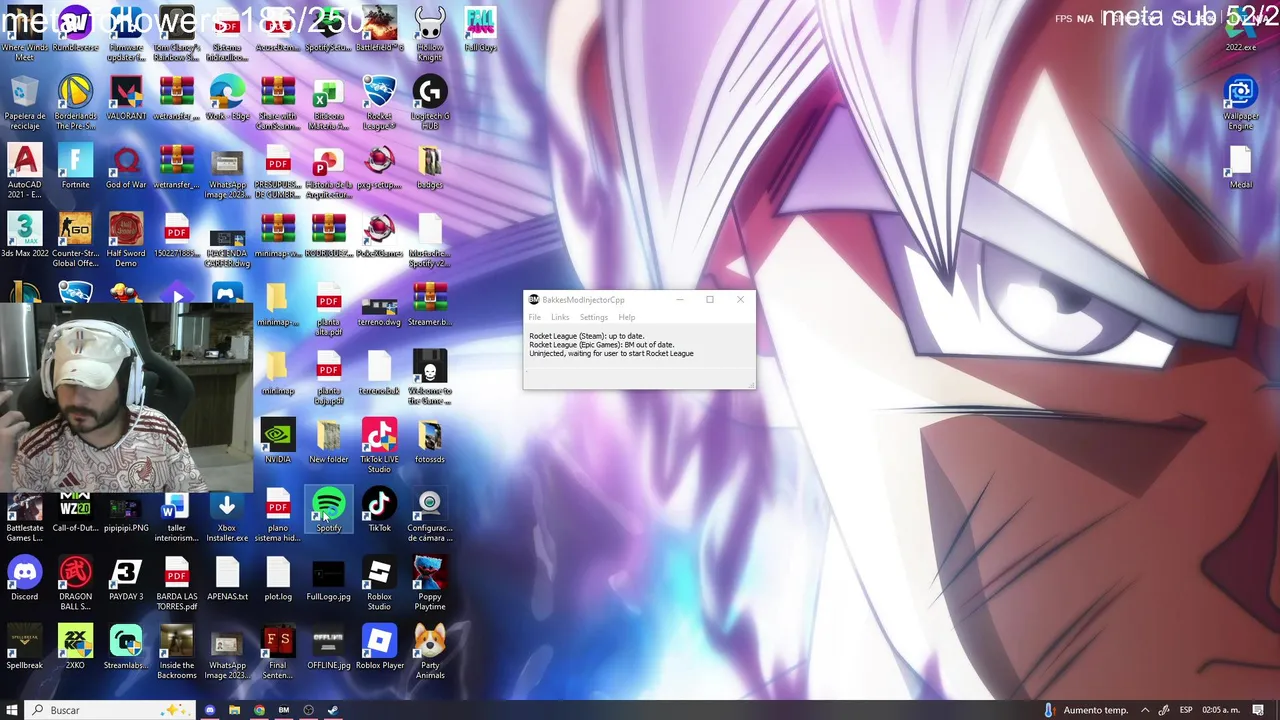Select the Roblox Studio shortcut
This screenshot has width=1280, height=720.
[379, 583]
